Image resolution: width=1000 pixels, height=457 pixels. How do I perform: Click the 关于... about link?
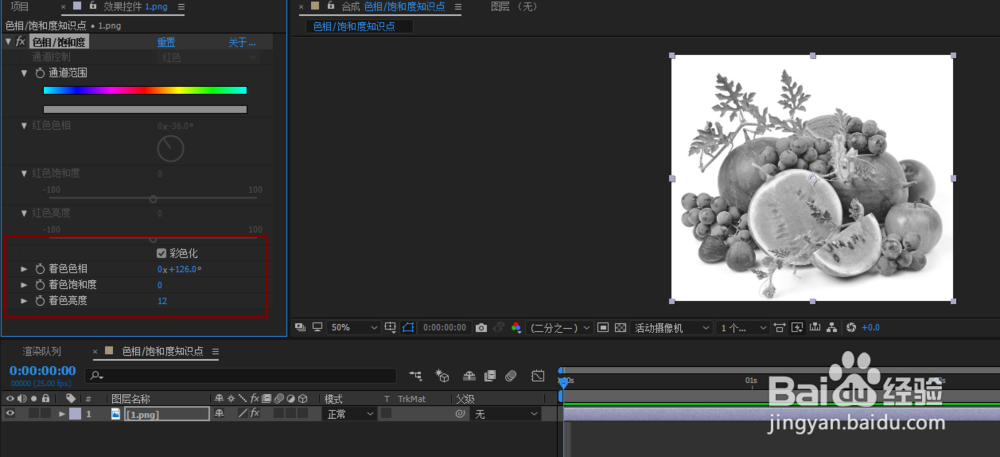point(242,42)
